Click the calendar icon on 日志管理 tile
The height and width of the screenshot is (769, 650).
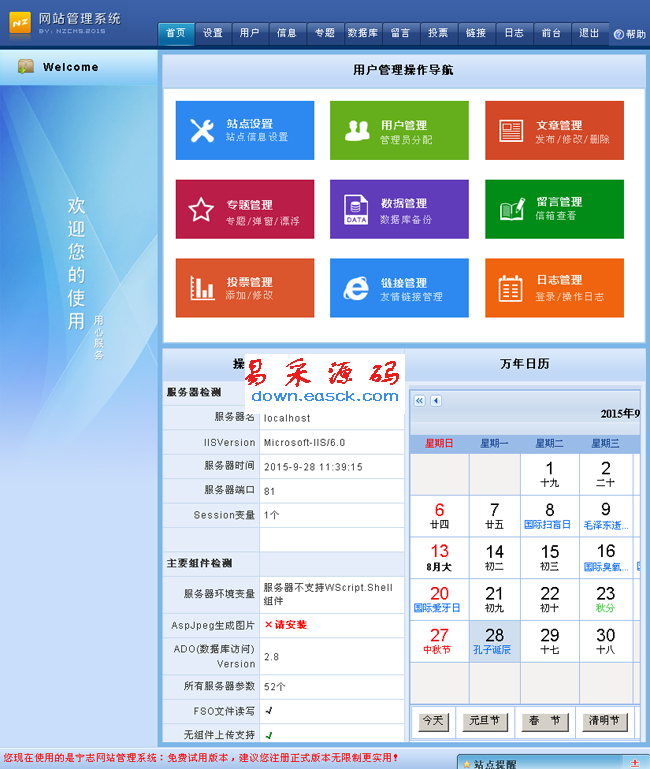tap(511, 288)
